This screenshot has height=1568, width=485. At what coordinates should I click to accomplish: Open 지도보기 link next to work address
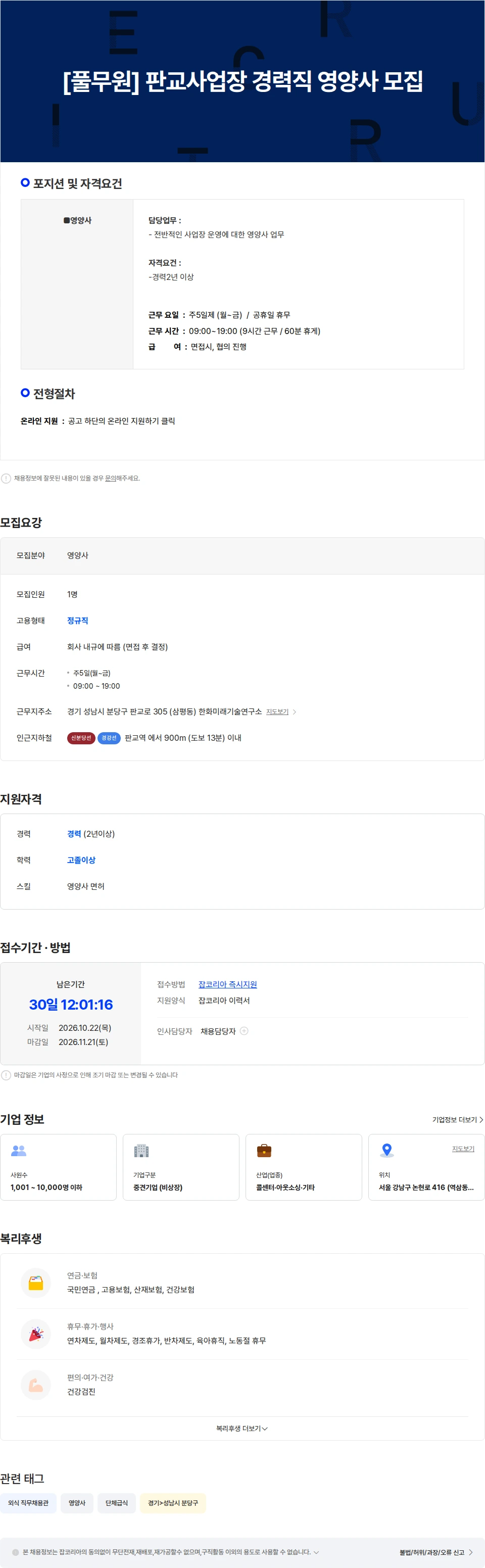[x=277, y=712]
